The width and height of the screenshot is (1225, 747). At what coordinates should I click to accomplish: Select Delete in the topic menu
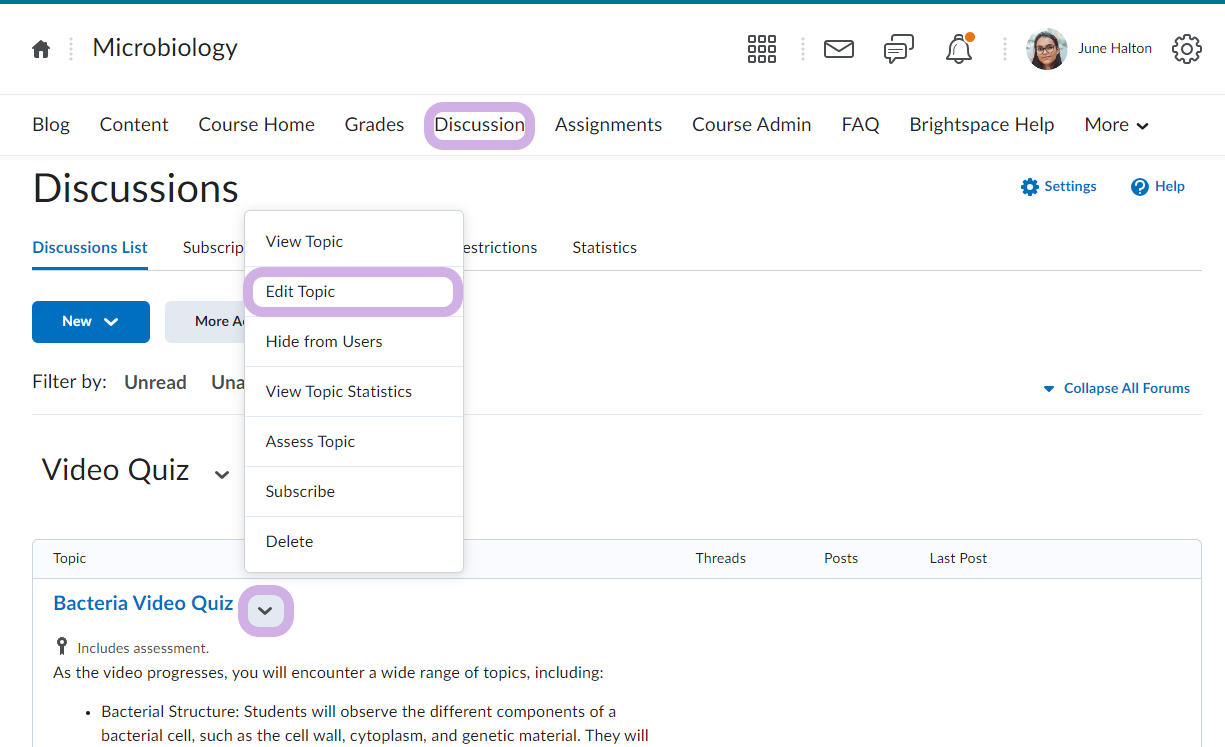[289, 542]
